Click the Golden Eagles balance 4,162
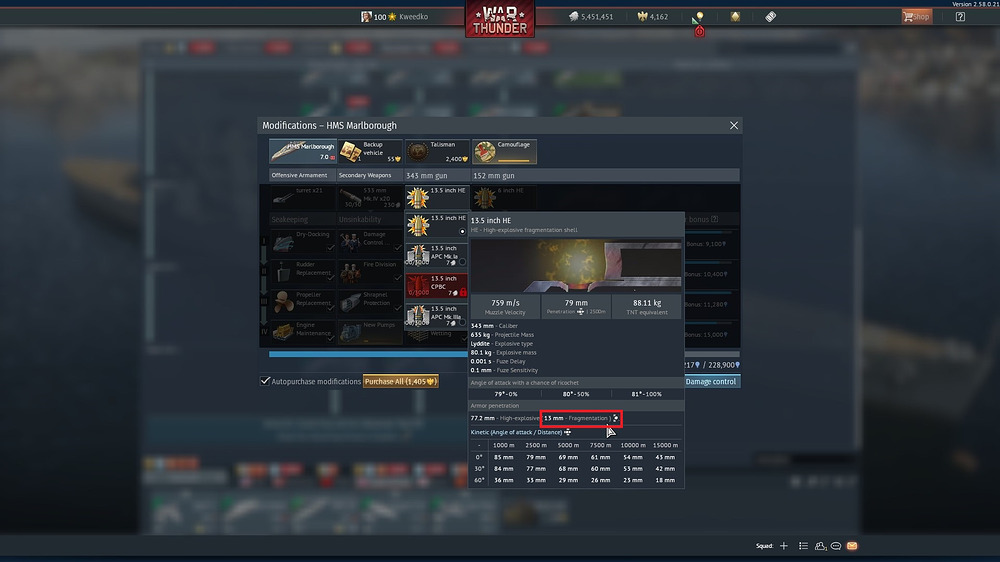Screen dimensions: 1000x562 (x=652, y=17)
